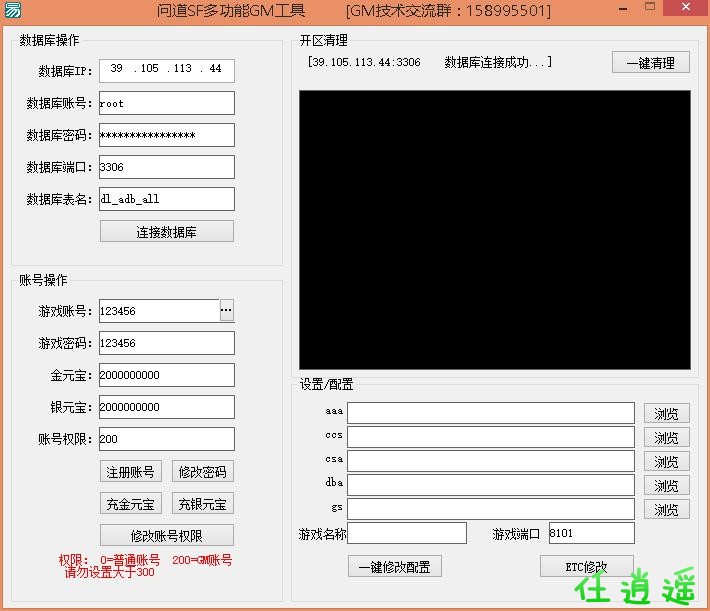Click 浏览 beside the gs field
The image size is (710, 611).
(666, 510)
